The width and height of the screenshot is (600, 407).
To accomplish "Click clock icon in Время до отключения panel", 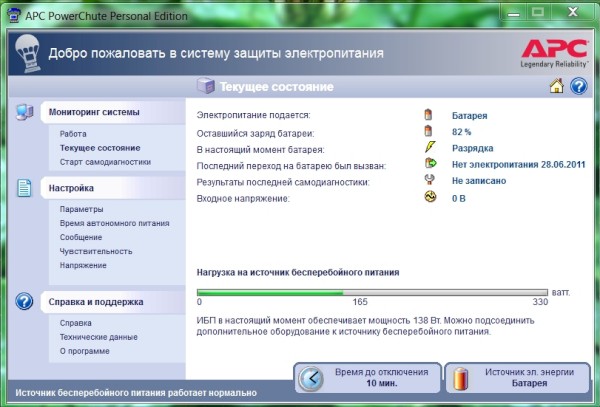I will [x=311, y=379].
